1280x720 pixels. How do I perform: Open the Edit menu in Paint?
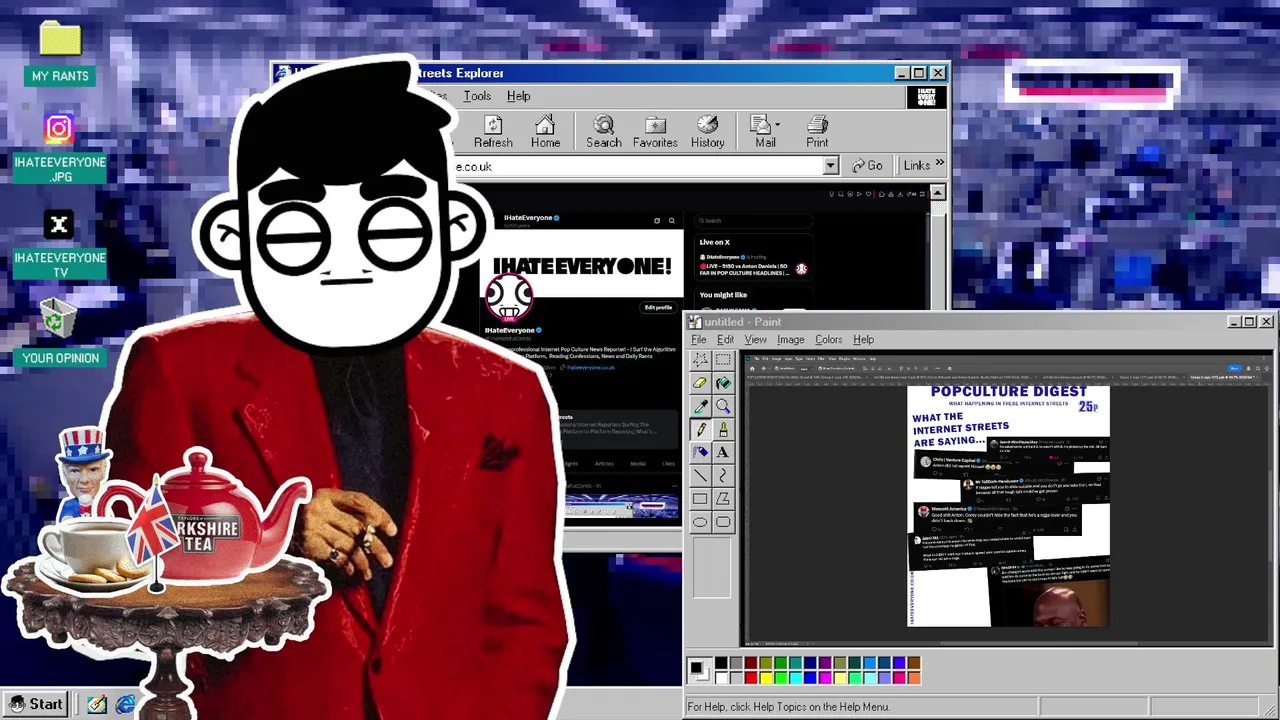pyautogui.click(x=725, y=340)
